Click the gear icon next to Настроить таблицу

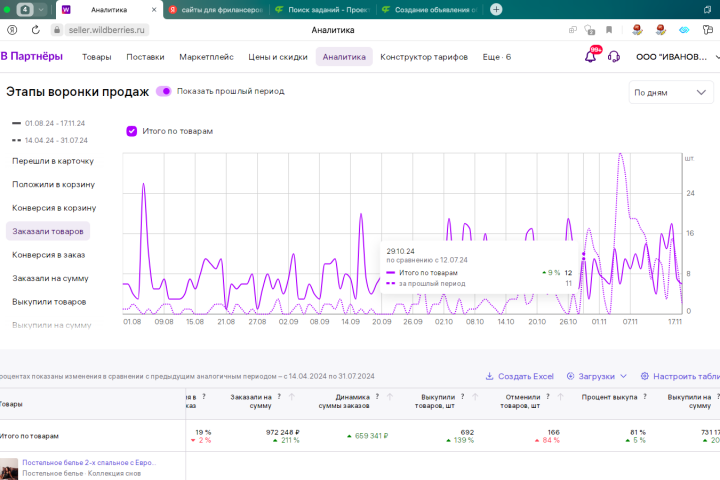point(645,376)
